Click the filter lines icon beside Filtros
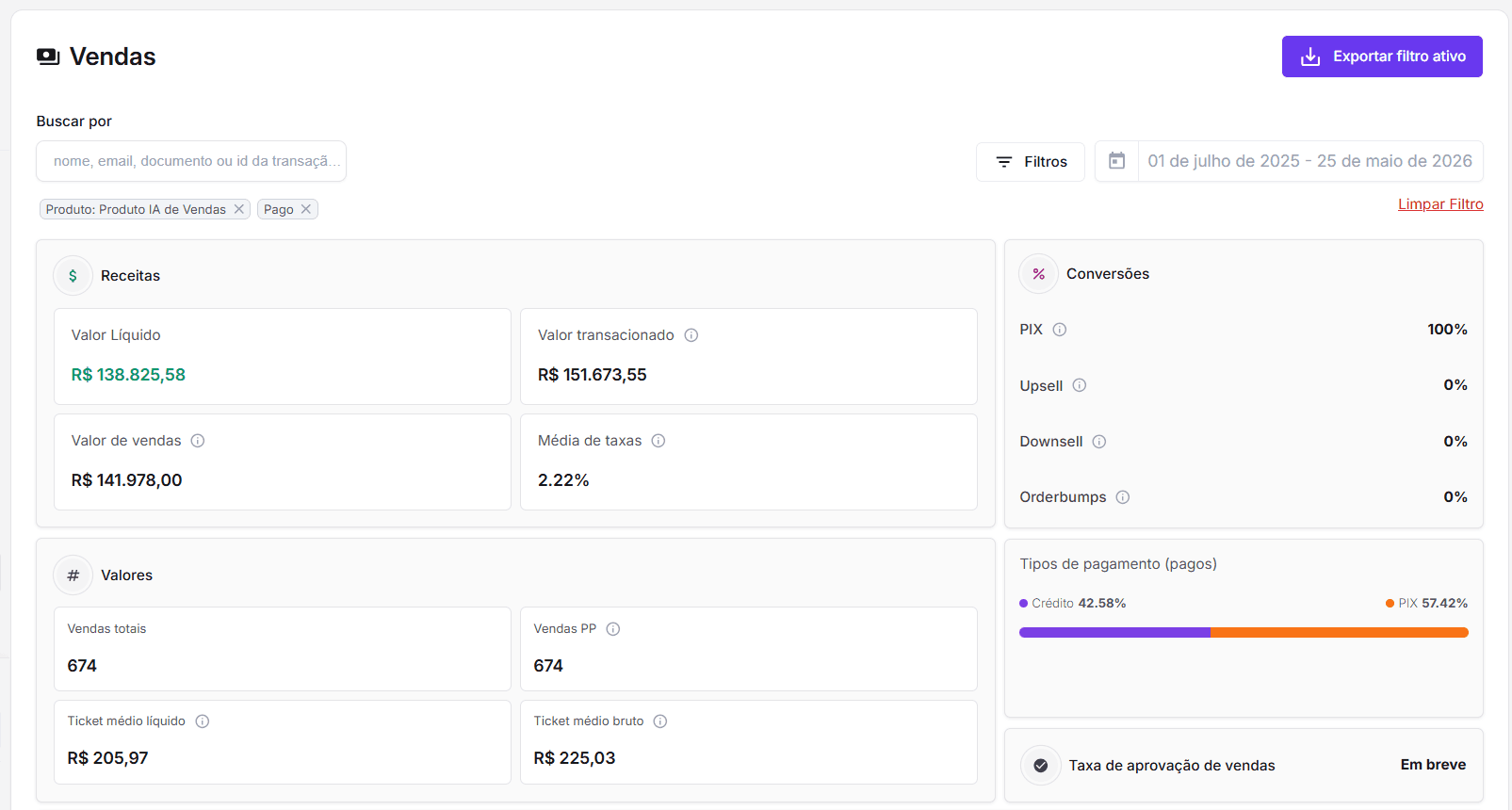The width and height of the screenshot is (1512, 810). (x=1004, y=162)
